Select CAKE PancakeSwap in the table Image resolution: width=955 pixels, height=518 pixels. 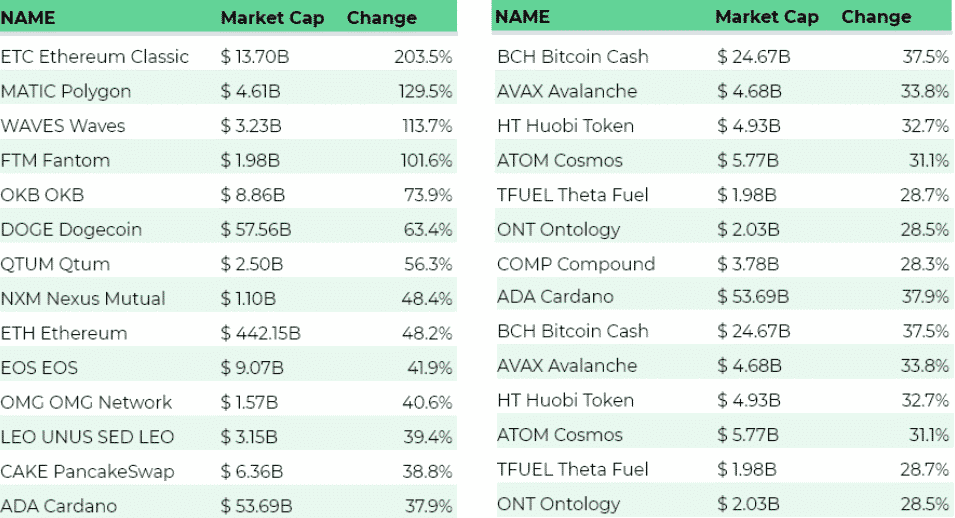[x=87, y=471]
